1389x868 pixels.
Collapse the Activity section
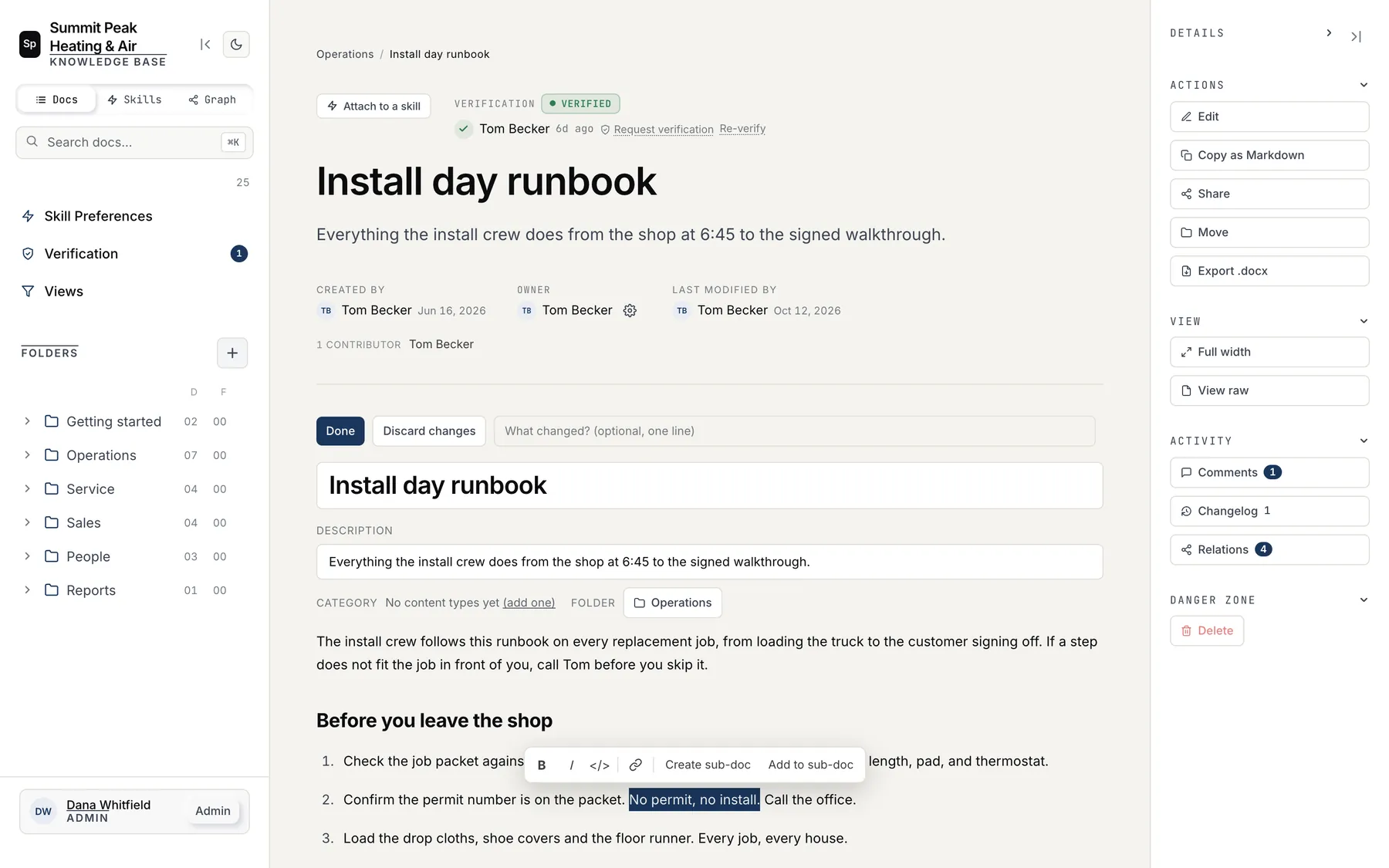1364,441
